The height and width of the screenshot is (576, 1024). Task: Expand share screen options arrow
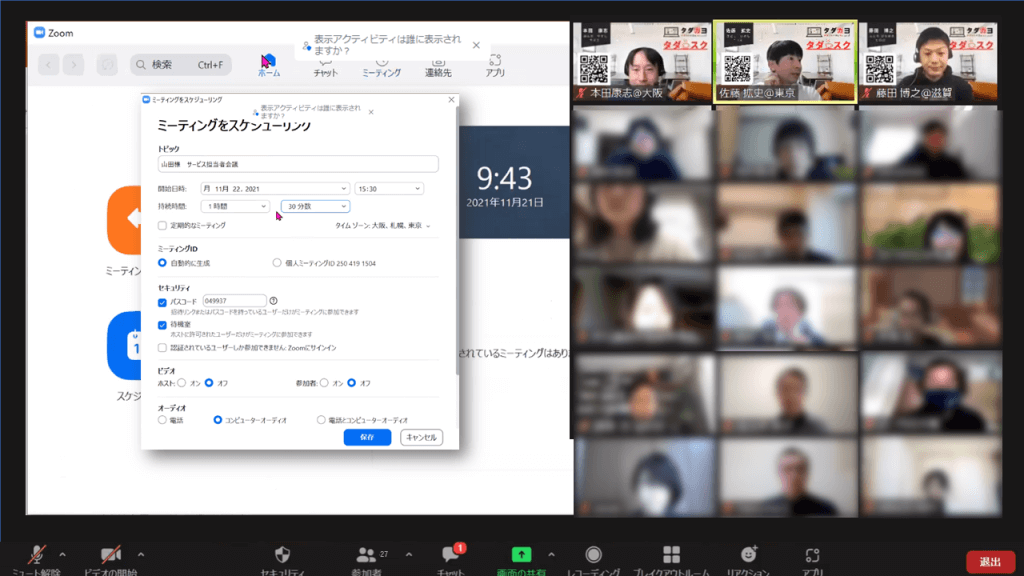click(x=551, y=554)
